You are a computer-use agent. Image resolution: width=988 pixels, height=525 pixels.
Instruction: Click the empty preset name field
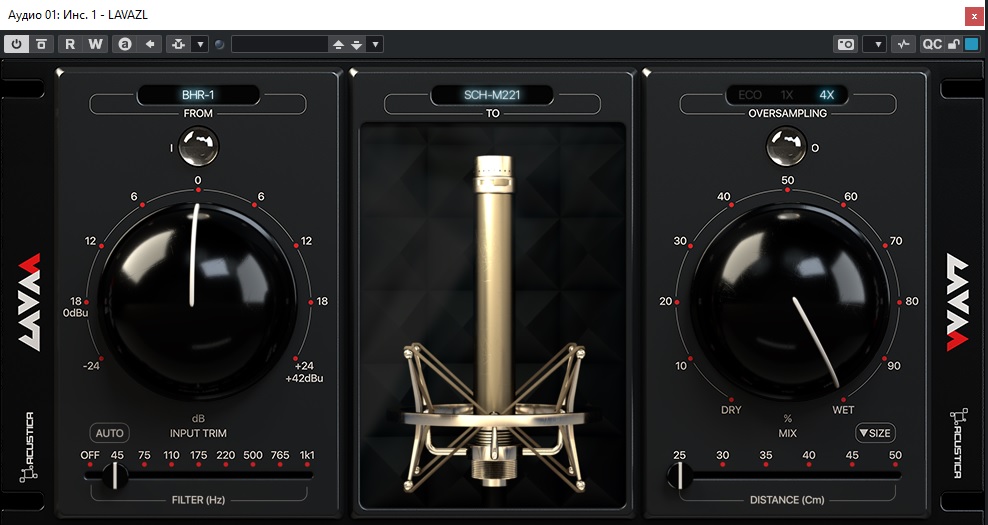(280, 44)
